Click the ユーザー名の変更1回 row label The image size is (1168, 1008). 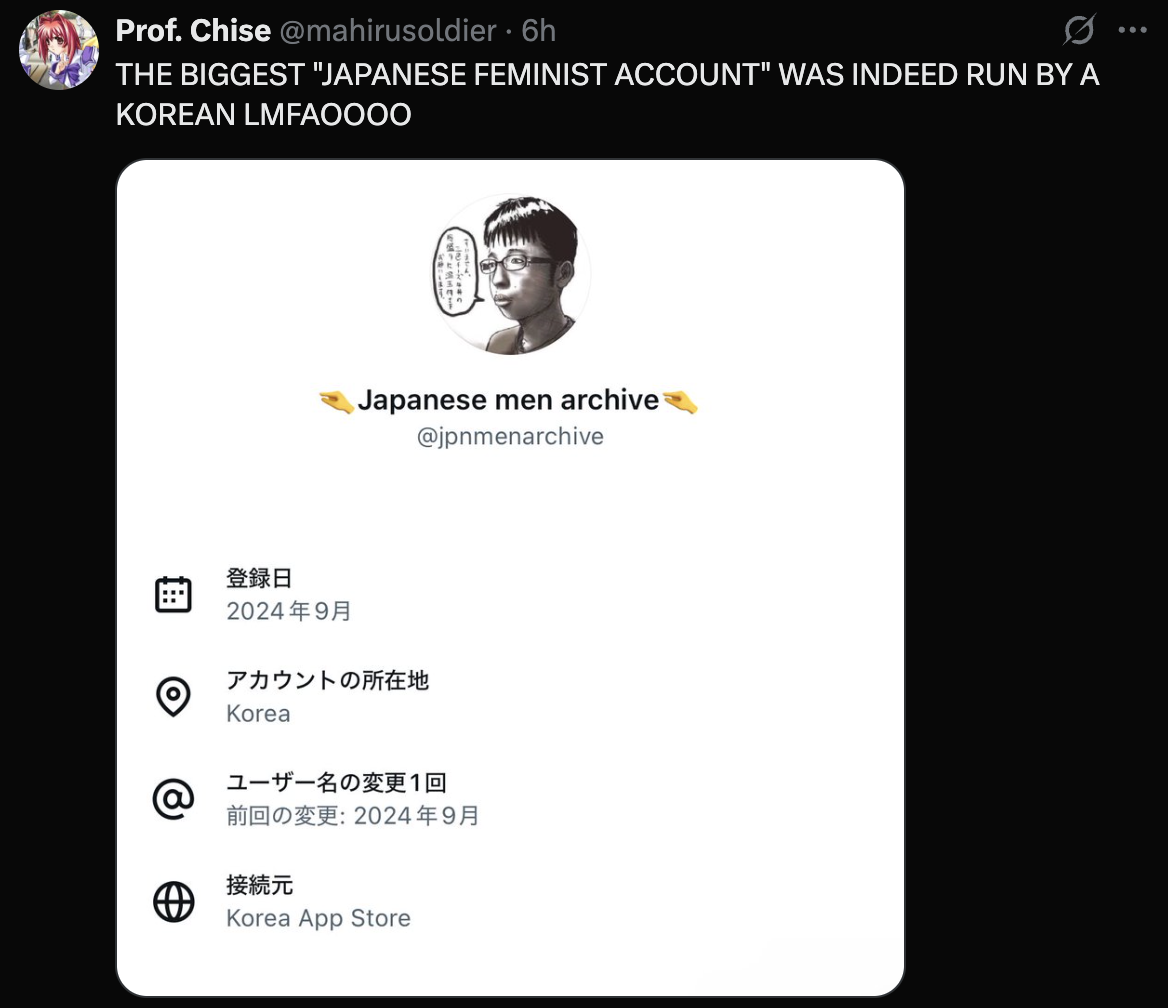coord(337,782)
